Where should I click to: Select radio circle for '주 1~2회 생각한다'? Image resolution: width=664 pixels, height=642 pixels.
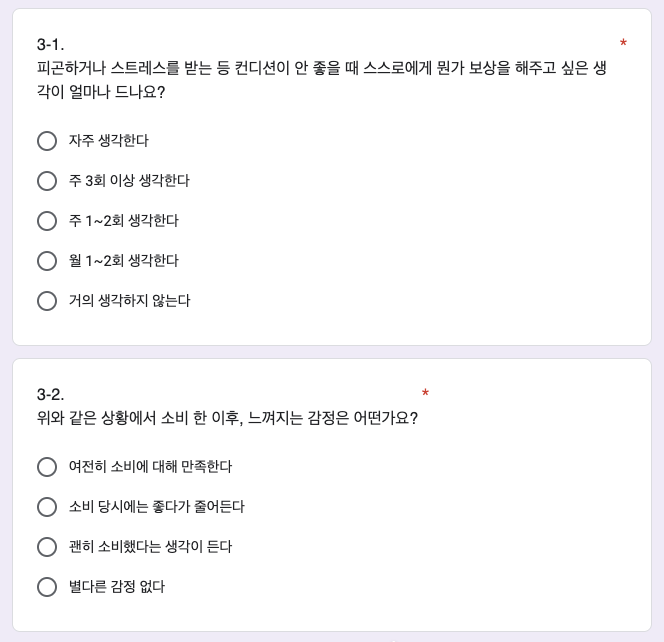point(47,221)
